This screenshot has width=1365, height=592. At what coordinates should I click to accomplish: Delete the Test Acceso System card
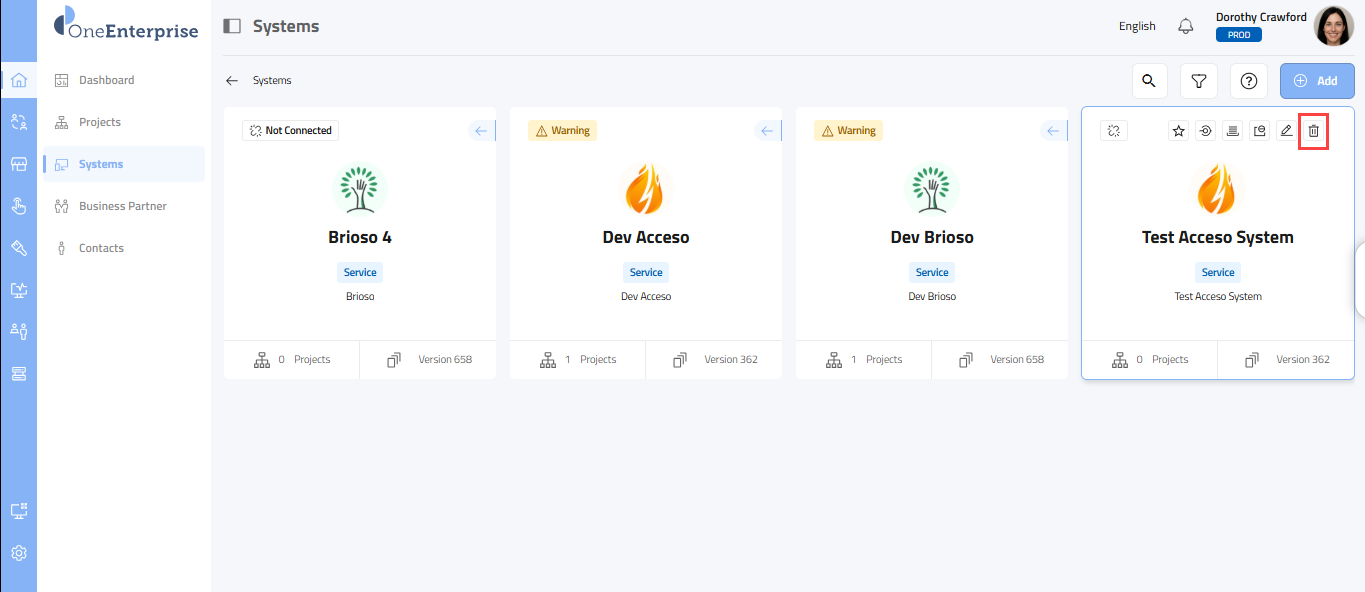click(x=1313, y=131)
